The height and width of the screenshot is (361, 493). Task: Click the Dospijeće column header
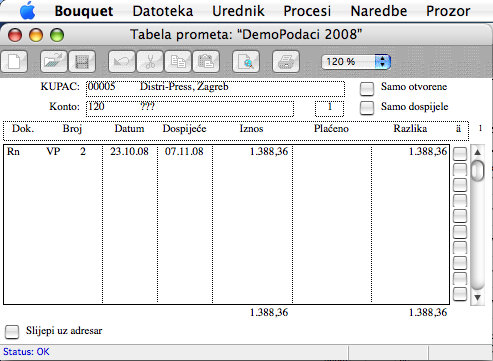[184, 129]
